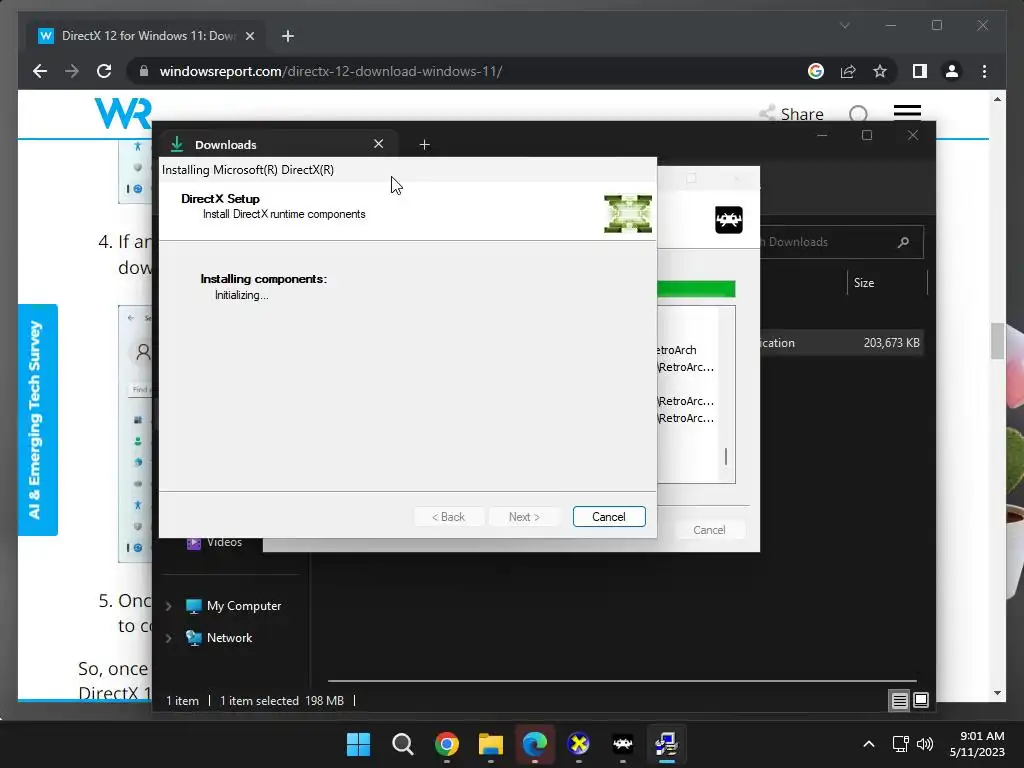Open volume control in system tray

click(925, 744)
